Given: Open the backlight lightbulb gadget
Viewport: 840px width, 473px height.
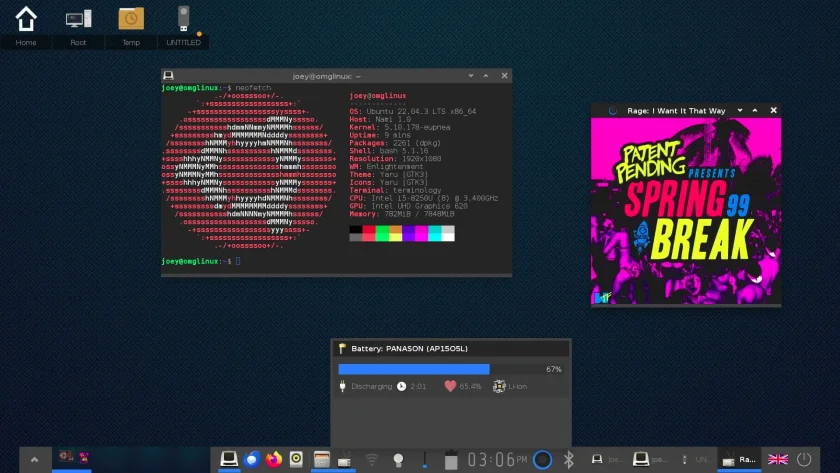Looking at the screenshot, I should pyautogui.click(x=398, y=460).
